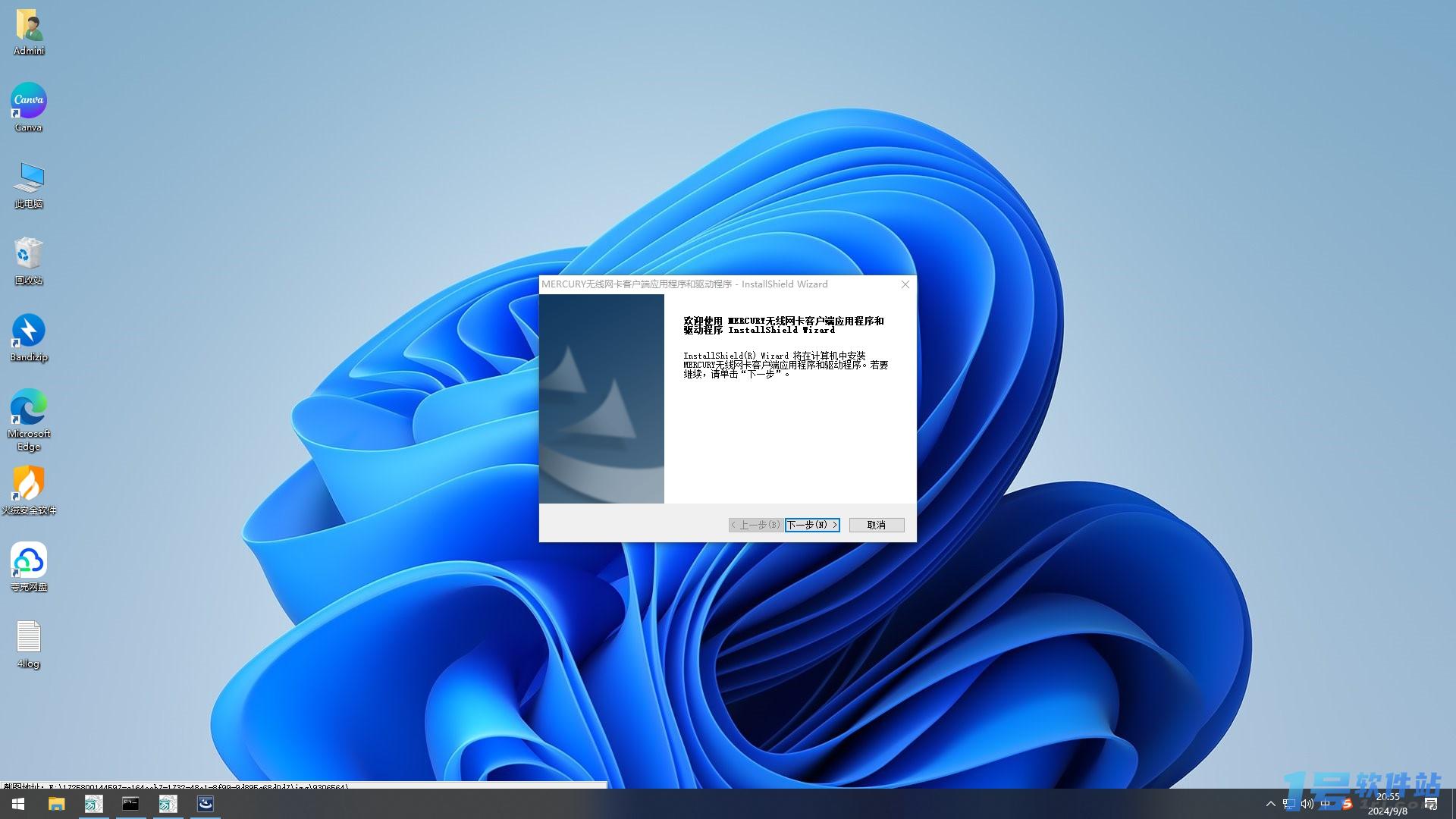This screenshot has height=819, width=1456.
Task: Open the volume control tray icon
Action: pyautogui.click(x=1307, y=804)
